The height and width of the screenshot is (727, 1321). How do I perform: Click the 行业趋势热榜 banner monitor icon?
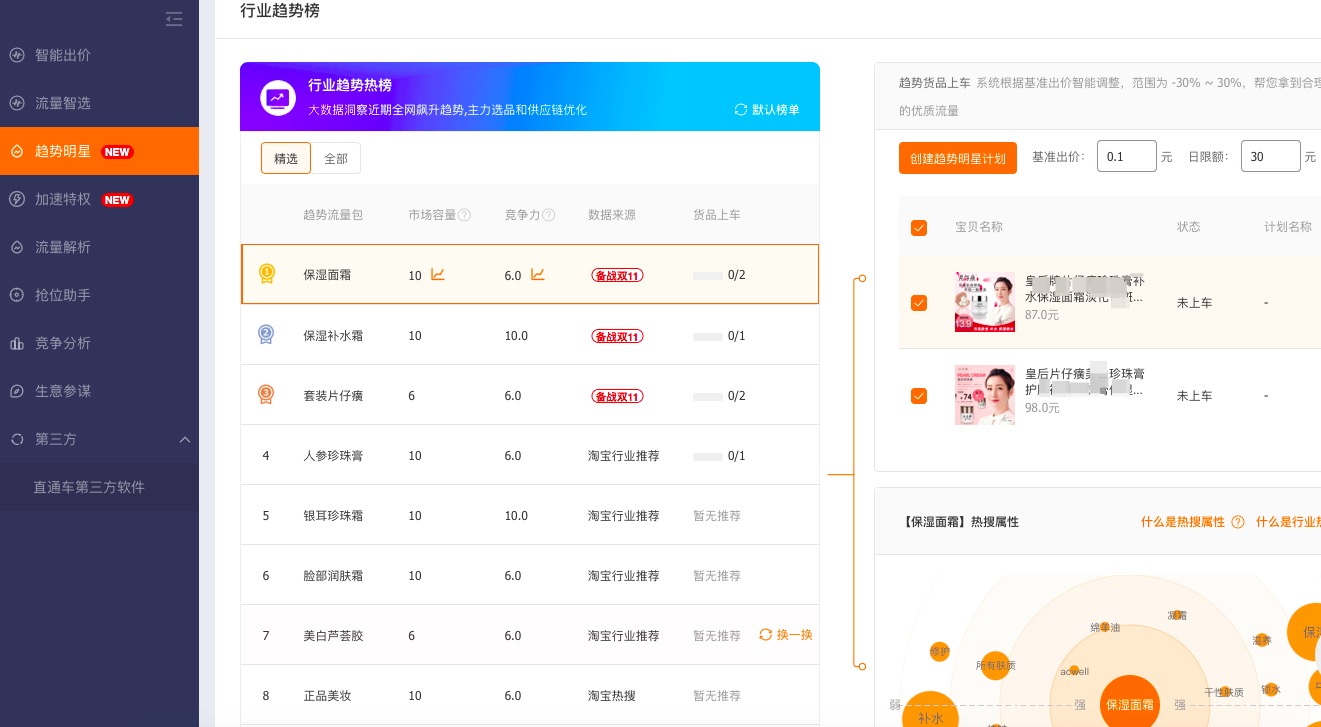[x=277, y=98]
